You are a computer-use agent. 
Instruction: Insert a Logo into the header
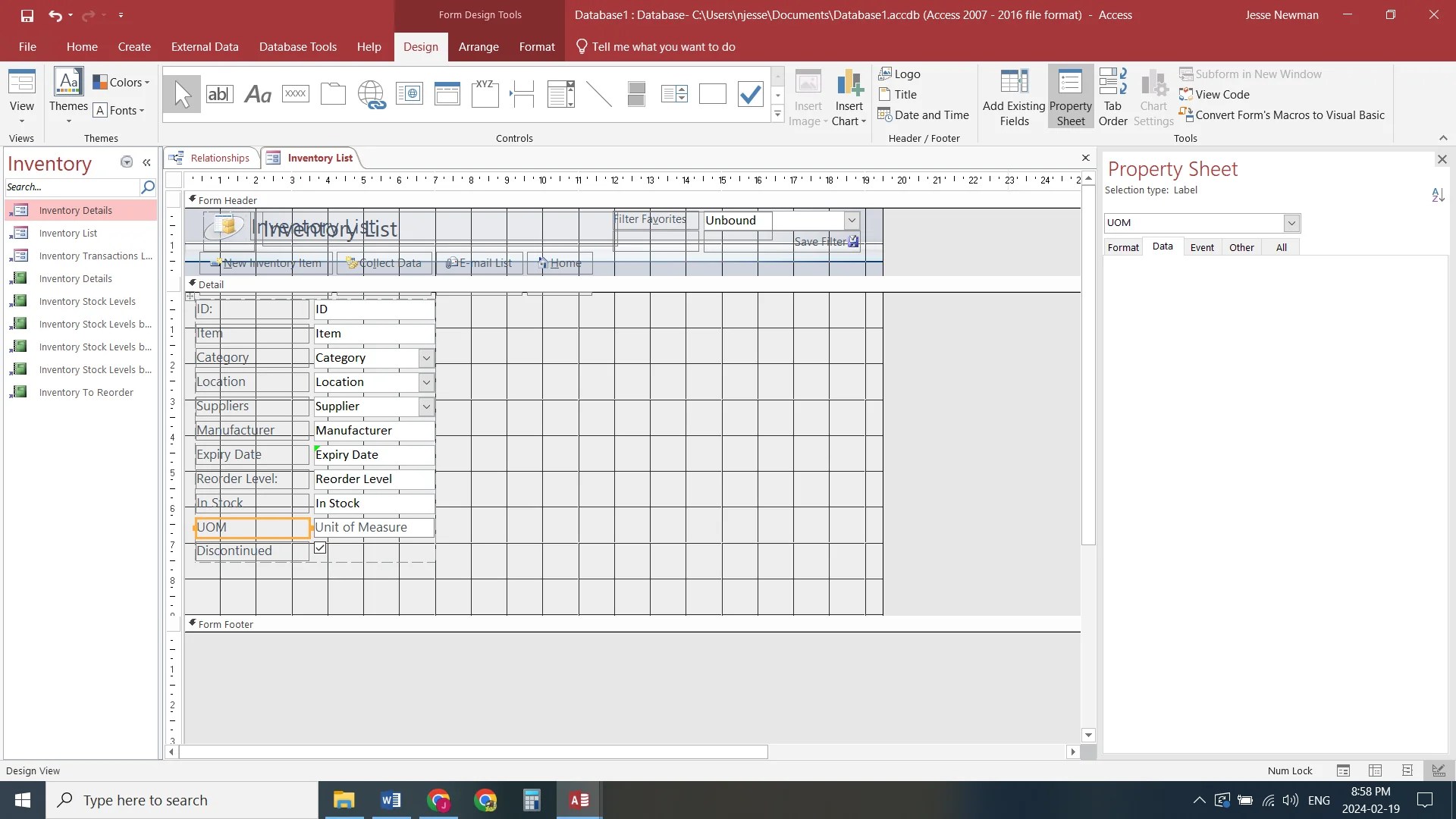click(x=899, y=74)
